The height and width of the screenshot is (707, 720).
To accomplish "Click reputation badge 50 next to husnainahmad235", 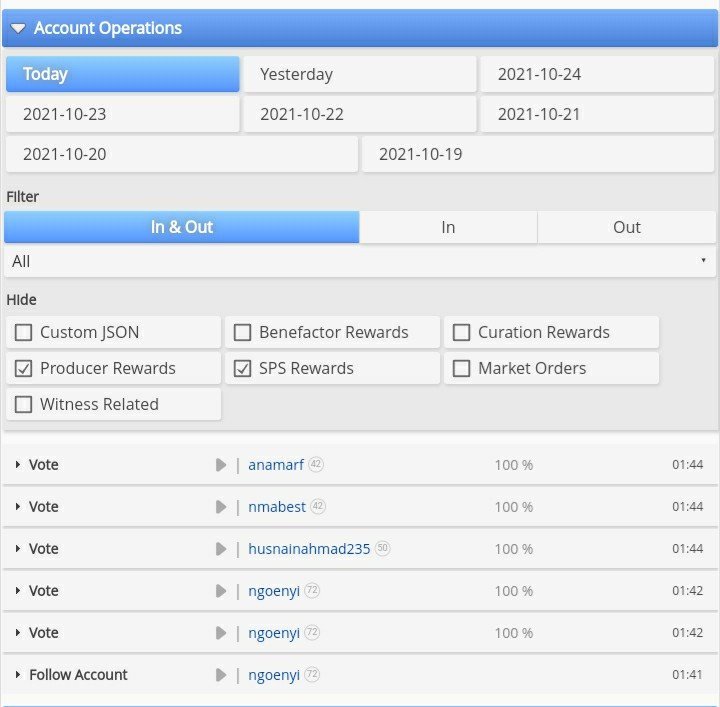I will tap(382, 548).
